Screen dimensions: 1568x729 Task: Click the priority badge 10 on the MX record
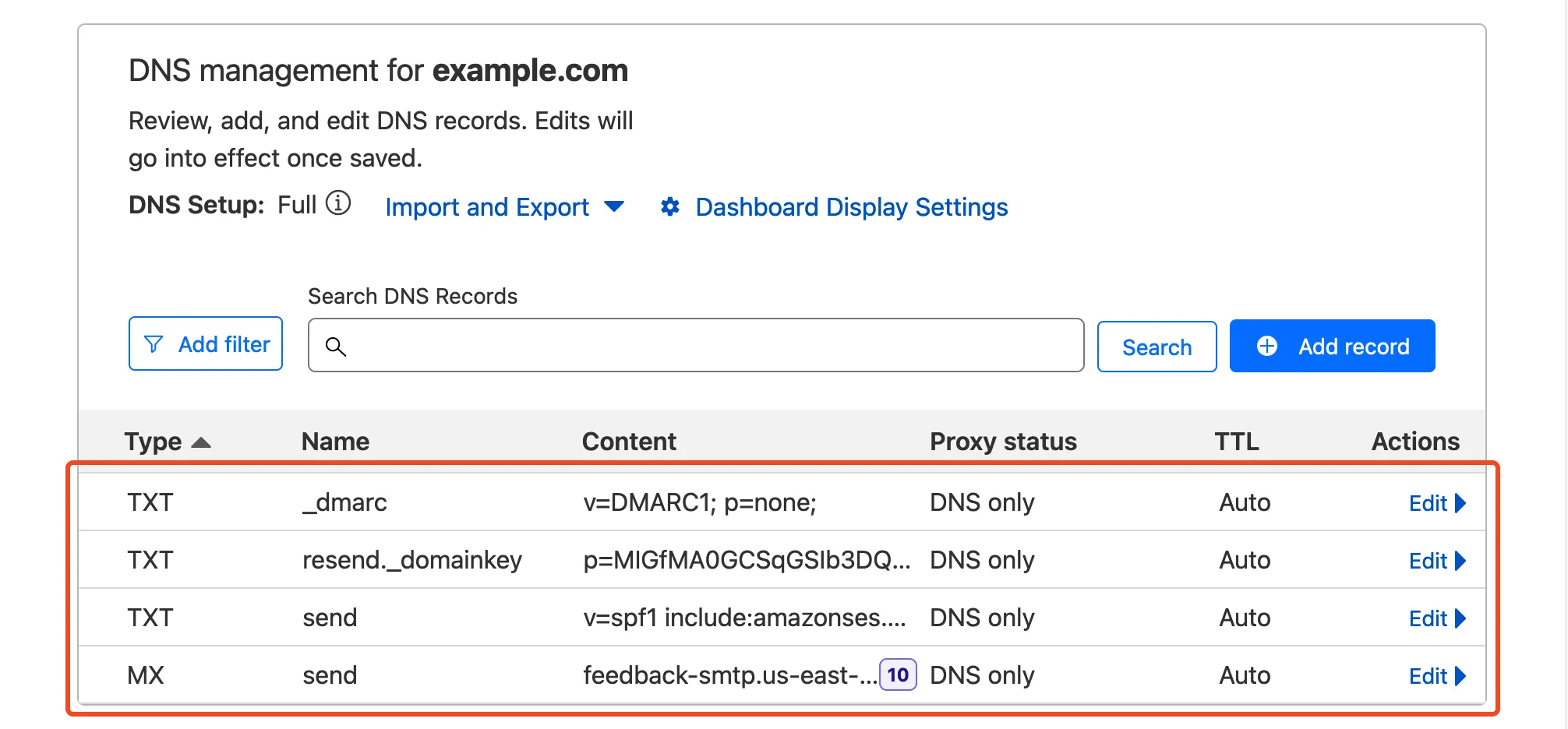coord(898,675)
